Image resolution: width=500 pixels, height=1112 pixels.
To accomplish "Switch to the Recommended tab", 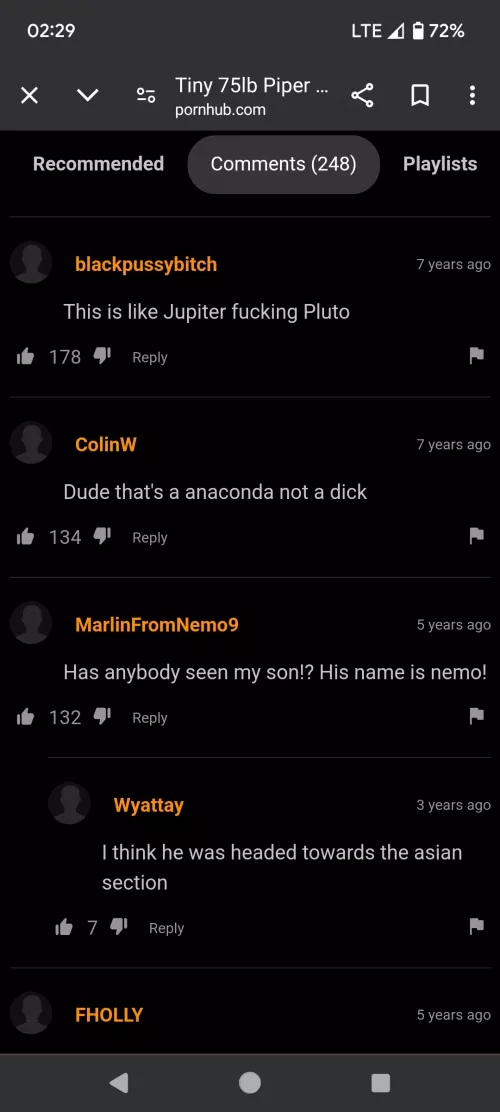I will 99,164.
